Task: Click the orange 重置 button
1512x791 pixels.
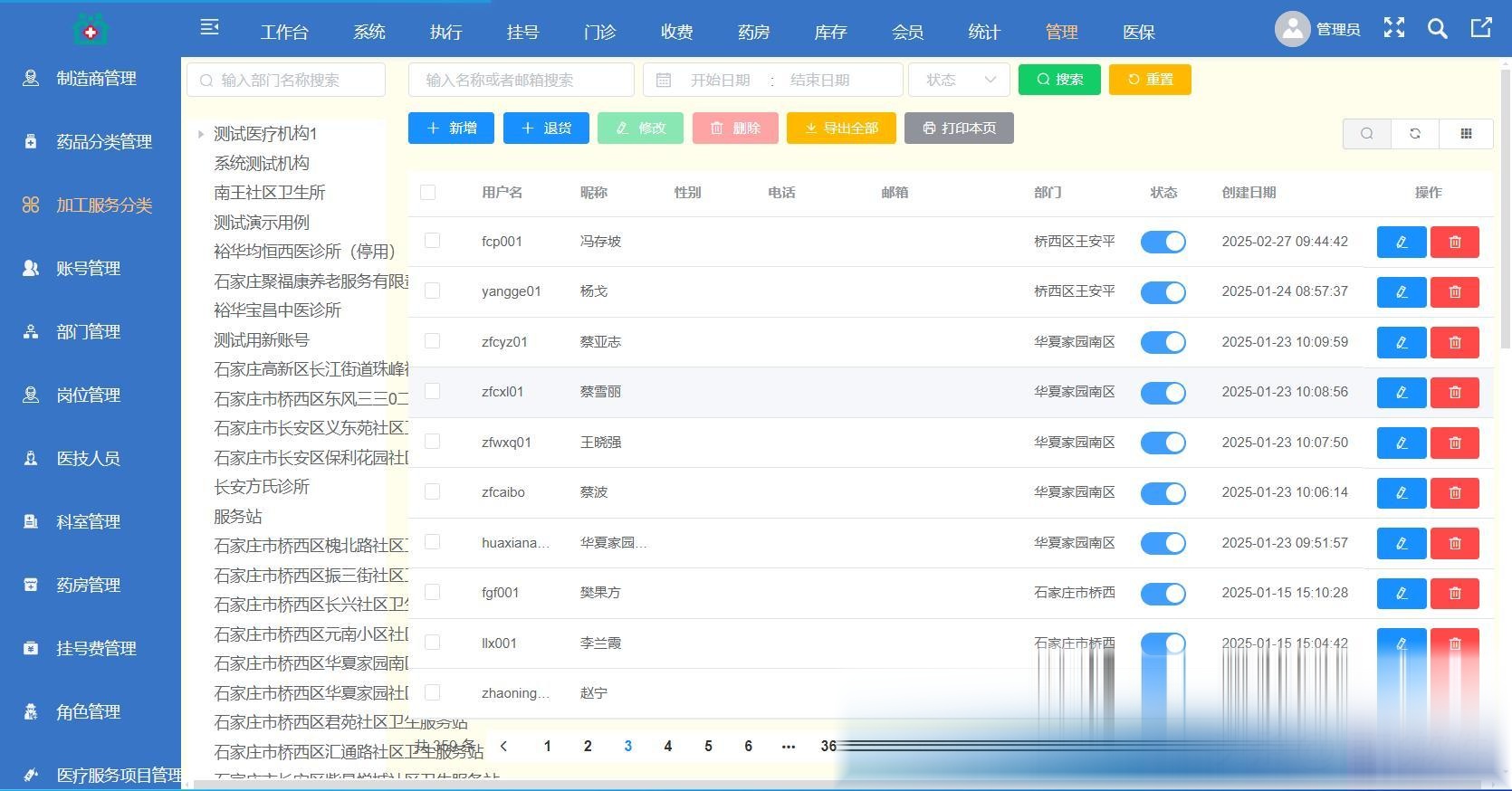Action: (1150, 80)
